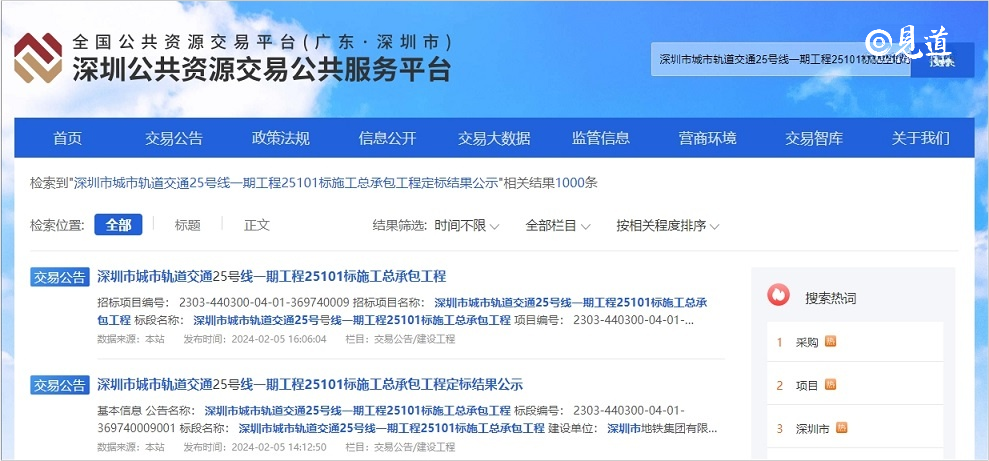Click the hot badge next to 项目
This screenshot has height=461, width=989.
[x=830, y=384]
